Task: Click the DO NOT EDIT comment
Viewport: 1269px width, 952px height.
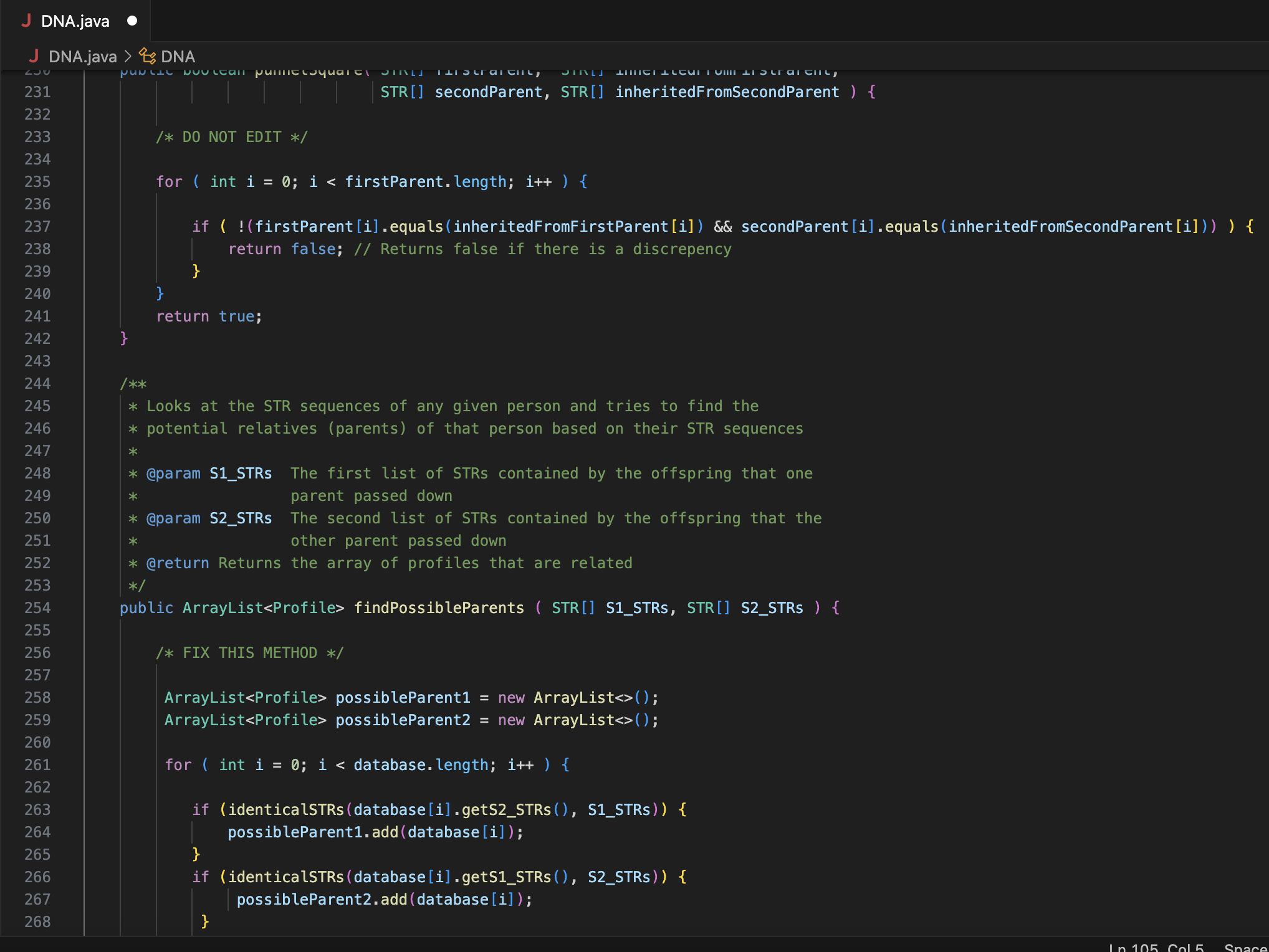Action: click(231, 136)
